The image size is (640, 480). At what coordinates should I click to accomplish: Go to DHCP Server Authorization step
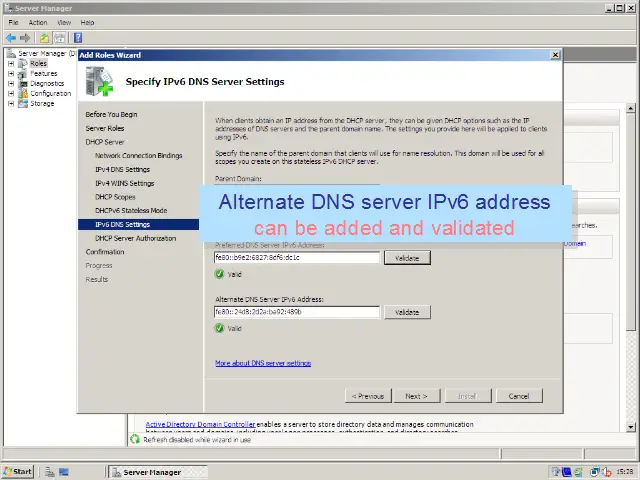pyautogui.click(x=136, y=238)
